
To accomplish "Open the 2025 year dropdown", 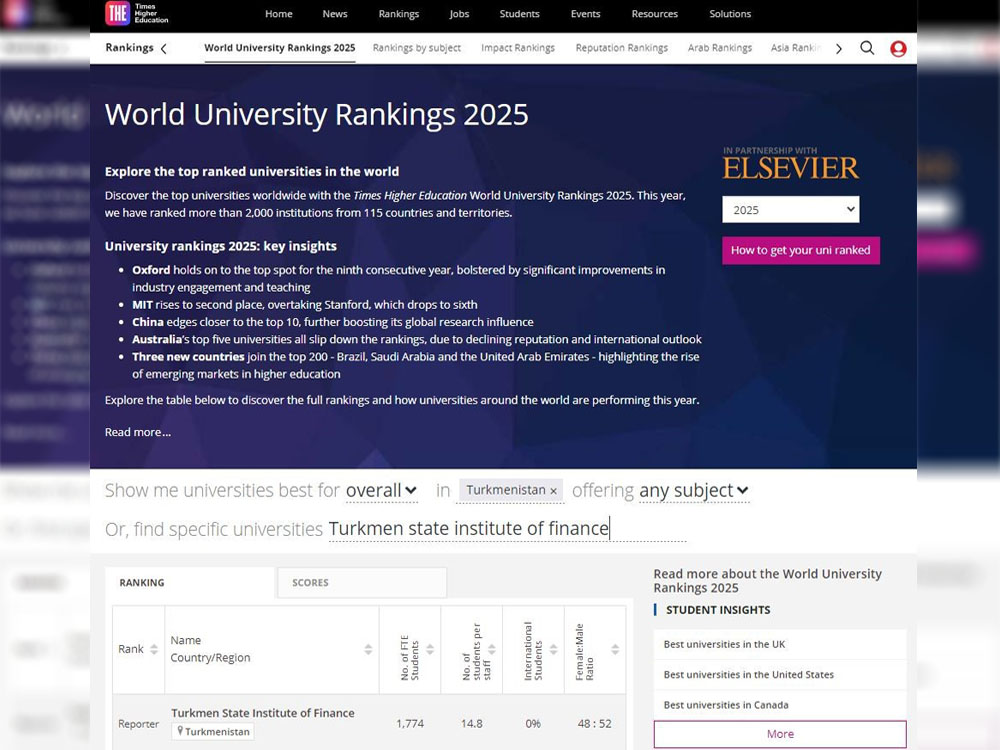I will (790, 210).
